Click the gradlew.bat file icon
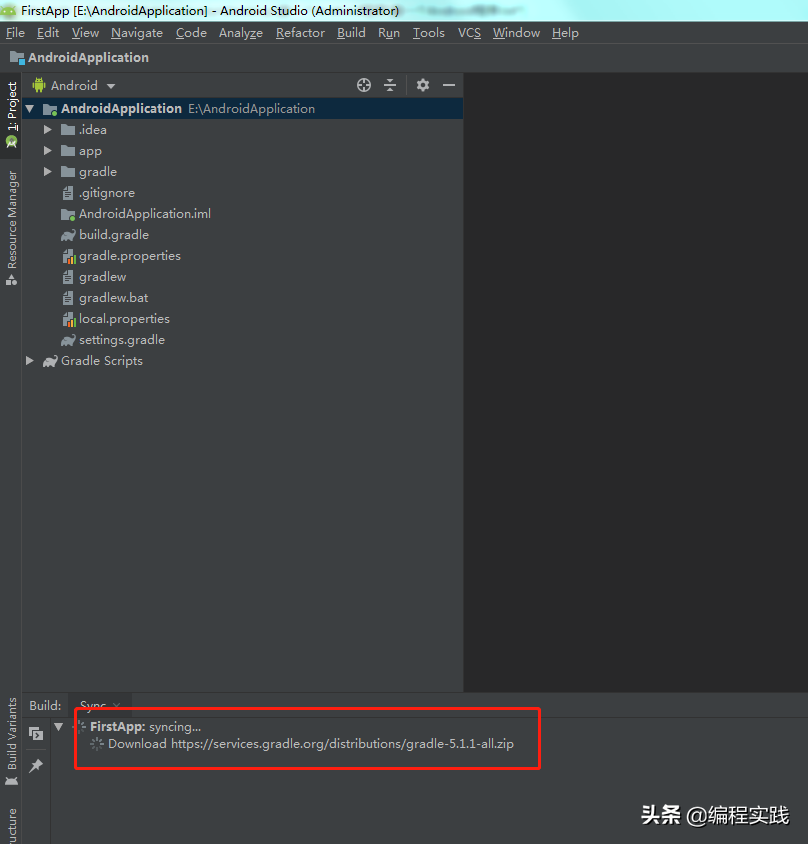 point(68,298)
